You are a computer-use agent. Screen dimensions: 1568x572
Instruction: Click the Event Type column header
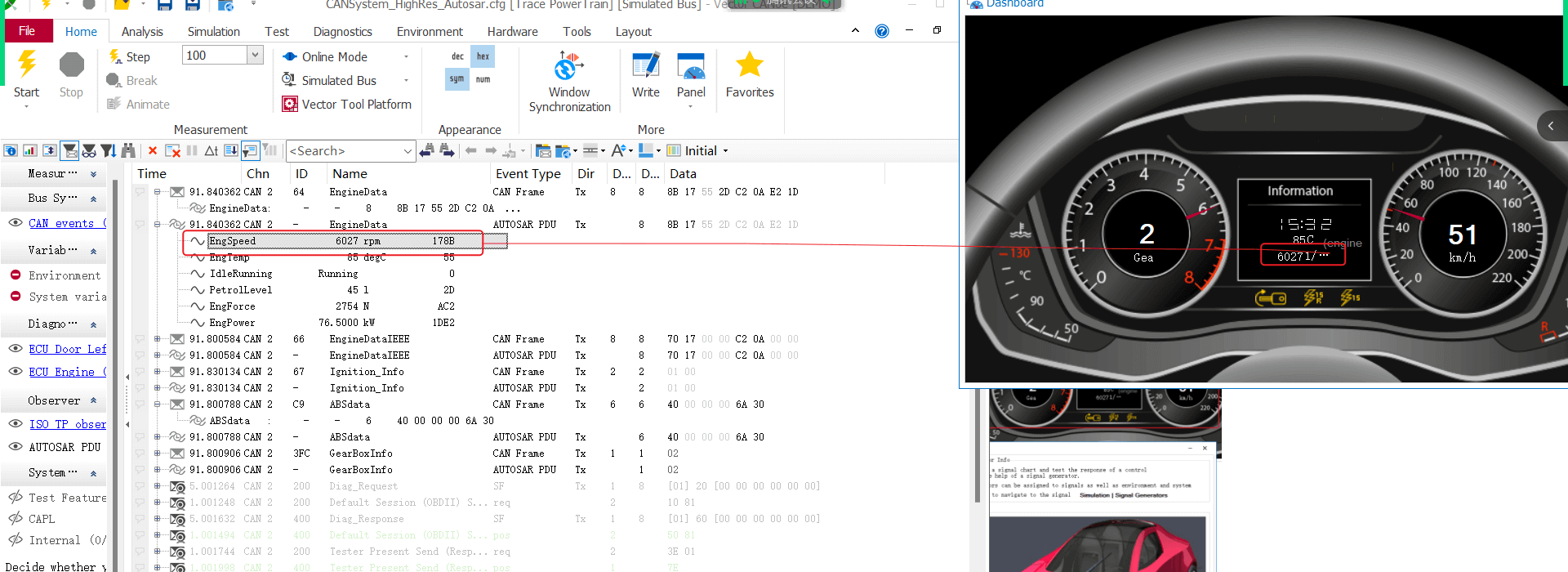[528, 174]
